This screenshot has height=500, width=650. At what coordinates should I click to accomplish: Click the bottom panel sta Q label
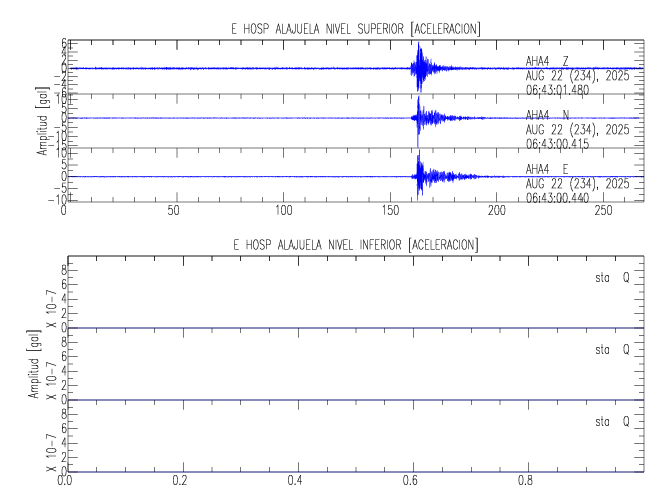(x=611, y=421)
